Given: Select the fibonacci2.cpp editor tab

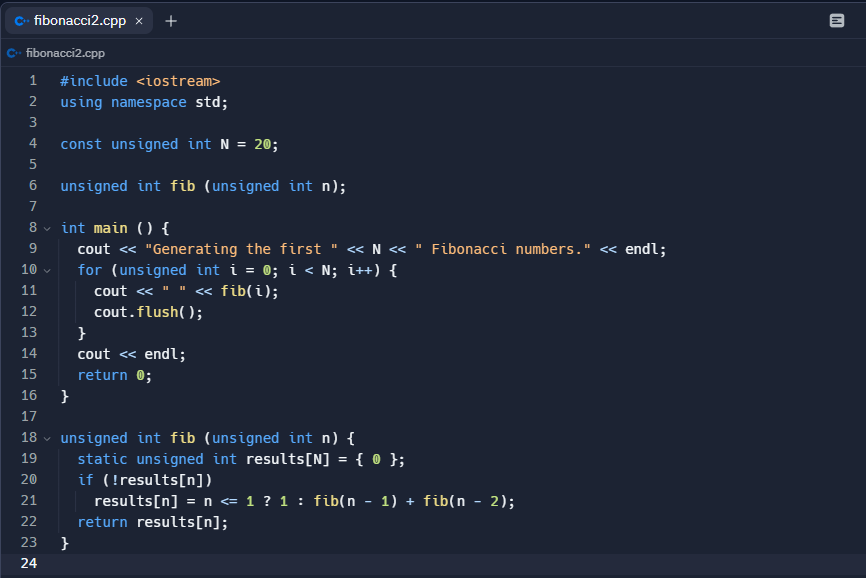Looking at the screenshot, I should click(80, 19).
